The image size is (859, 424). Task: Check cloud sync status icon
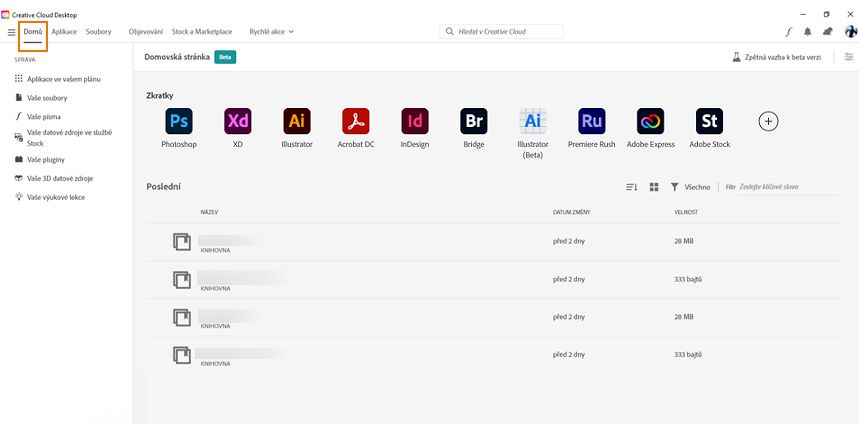828,32
